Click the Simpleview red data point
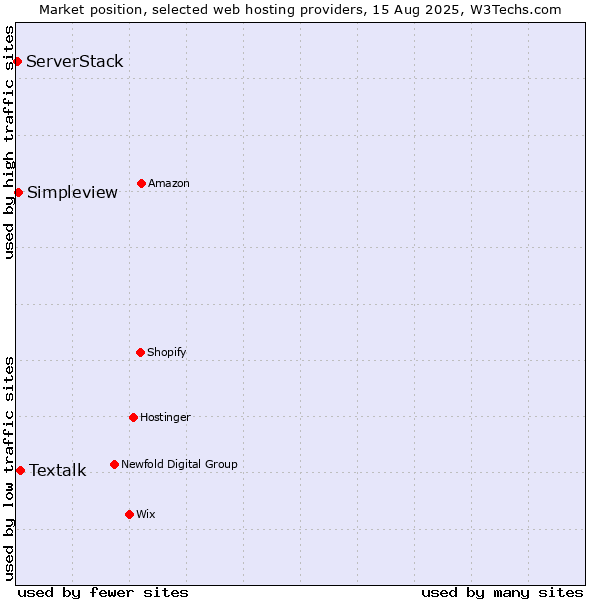Viewport: 600px width, 600px height. click(18, 192)
